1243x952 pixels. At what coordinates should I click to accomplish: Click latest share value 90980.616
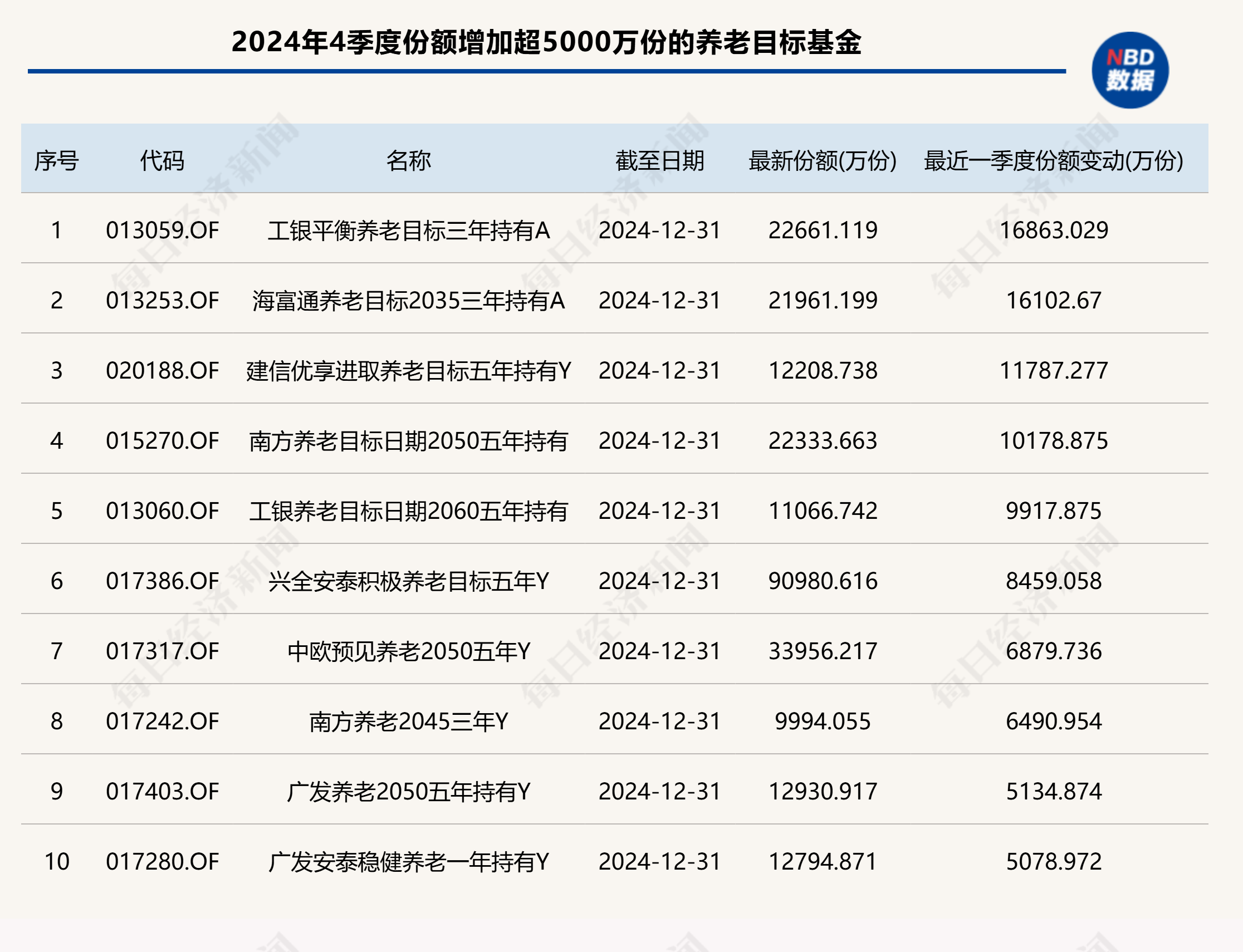[x=823, y=582]
